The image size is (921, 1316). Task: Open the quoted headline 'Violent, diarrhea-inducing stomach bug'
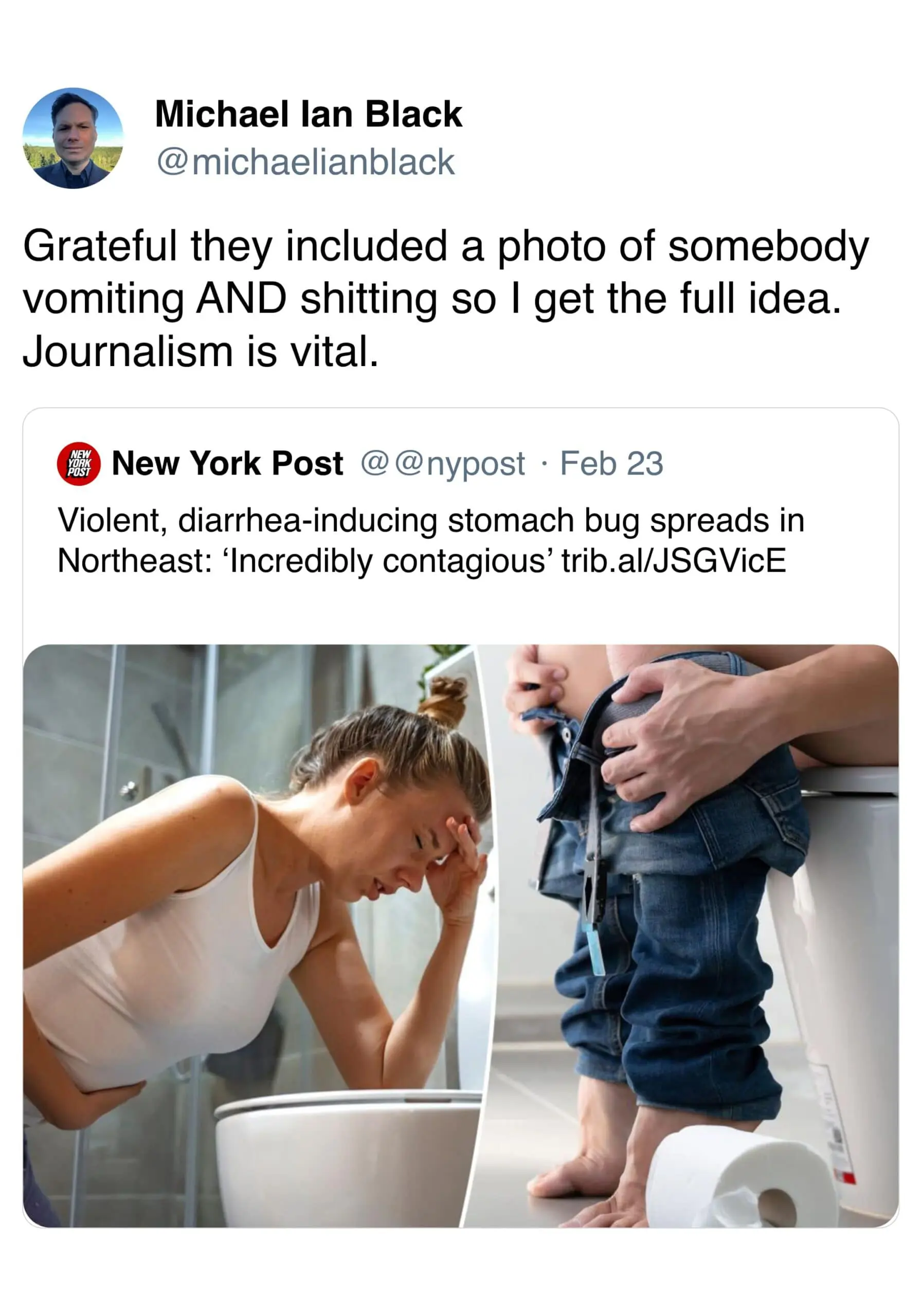(431, 540)
